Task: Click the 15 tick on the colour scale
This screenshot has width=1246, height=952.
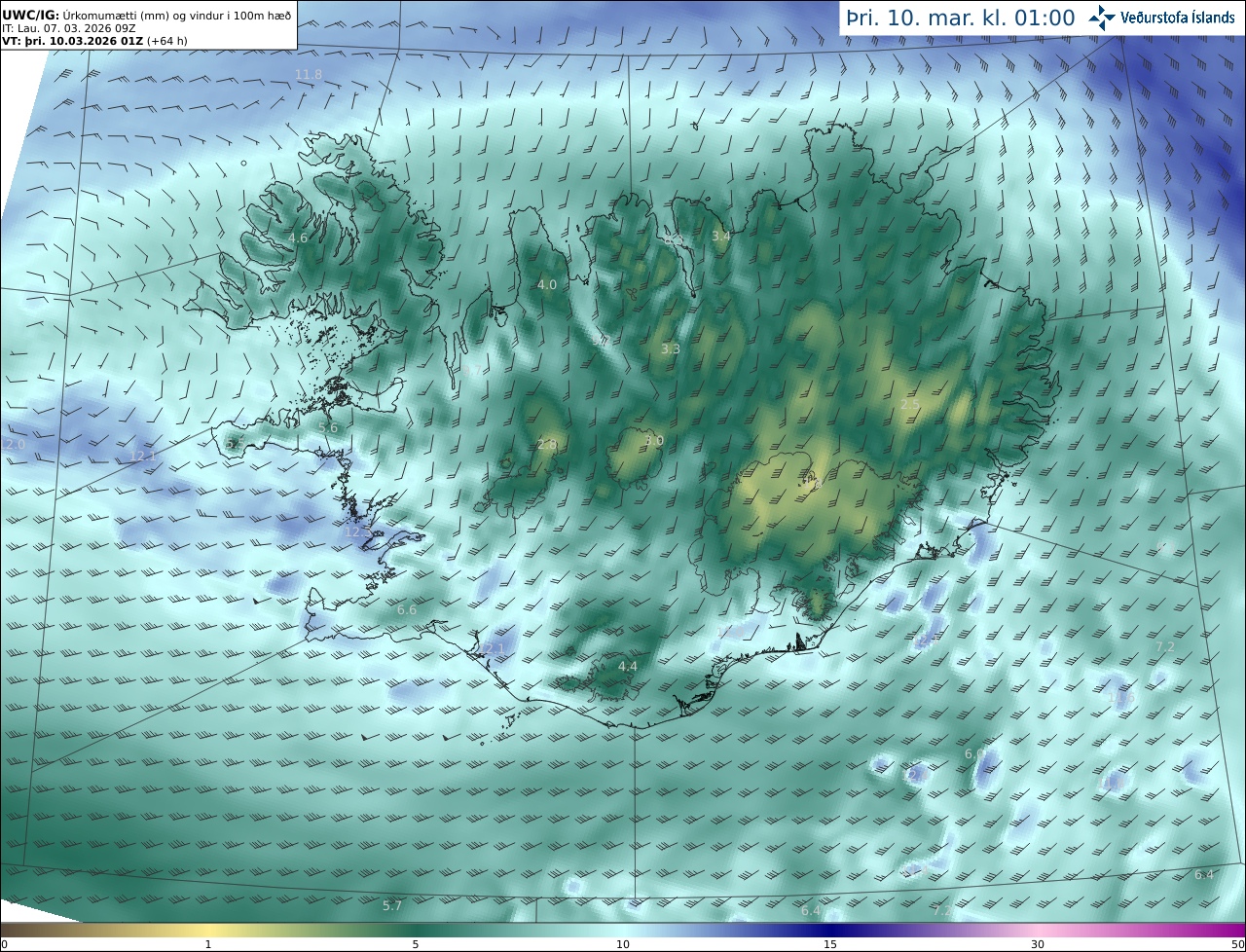Action: click(x=830, y=944)
